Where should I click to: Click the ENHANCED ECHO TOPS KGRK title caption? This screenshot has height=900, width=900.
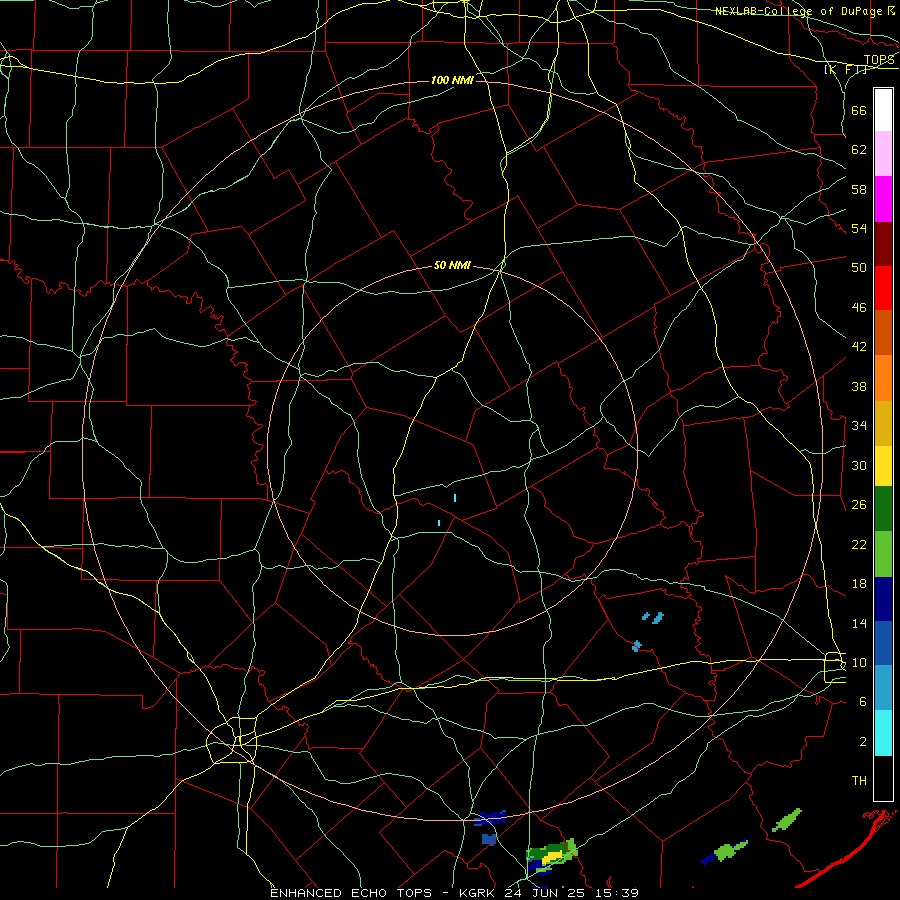(454, 893)
